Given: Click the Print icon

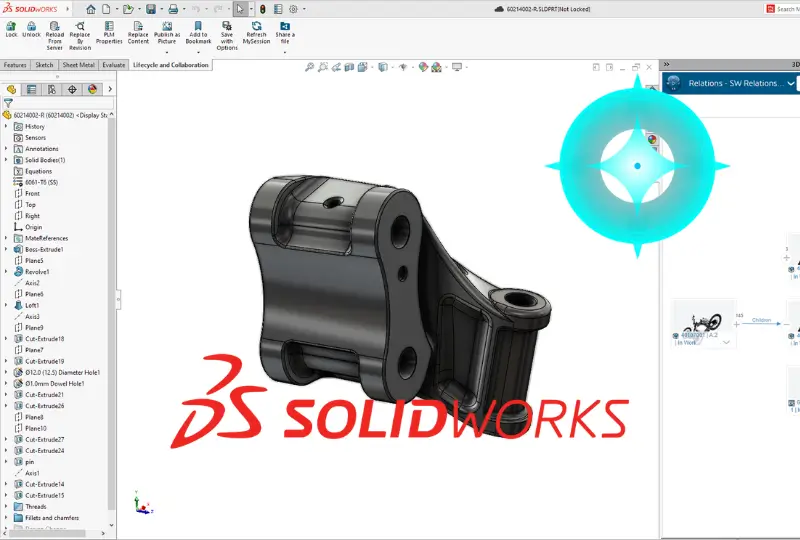Looking at the screenshot, I should [173, 9].
